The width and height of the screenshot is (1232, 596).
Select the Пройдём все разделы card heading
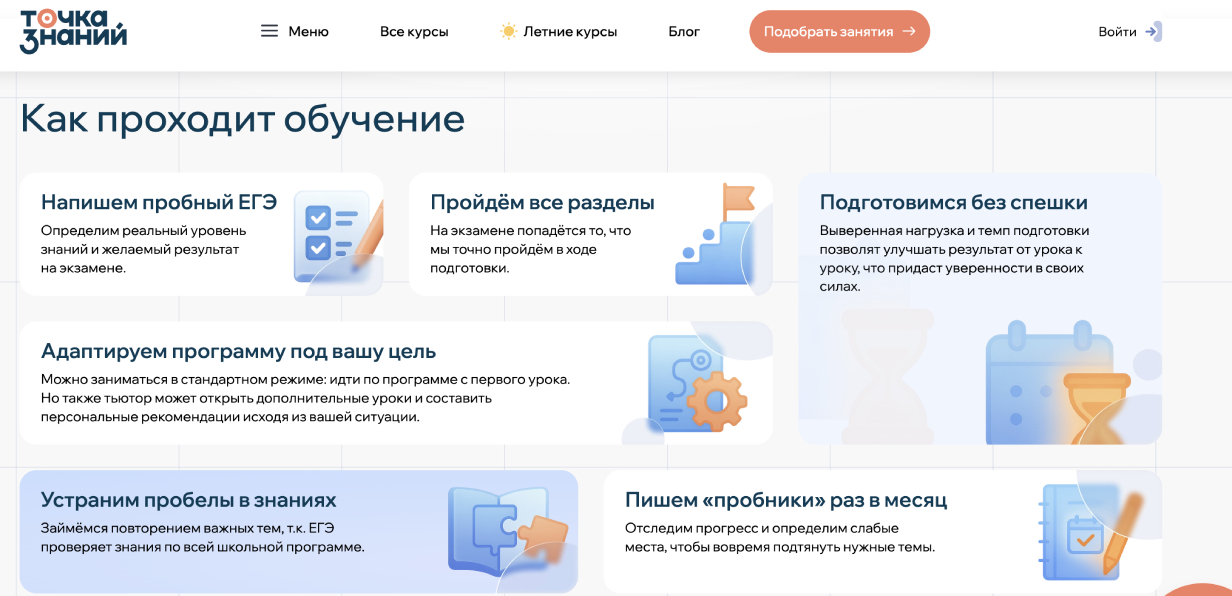(542, 202)
